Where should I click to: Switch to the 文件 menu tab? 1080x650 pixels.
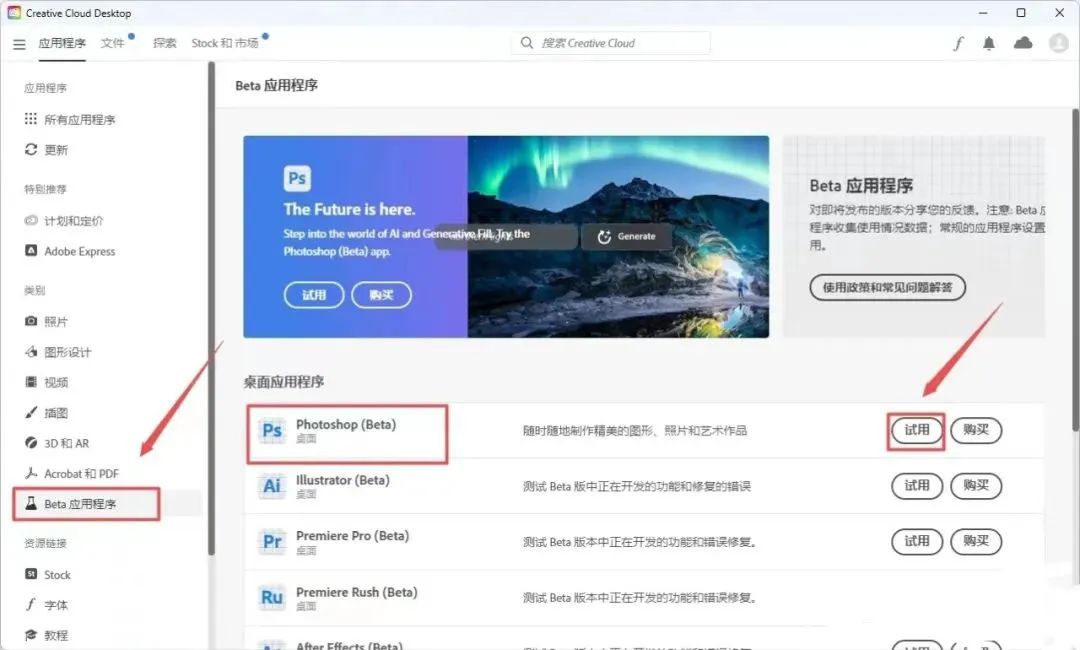click(x=111, y=43)
